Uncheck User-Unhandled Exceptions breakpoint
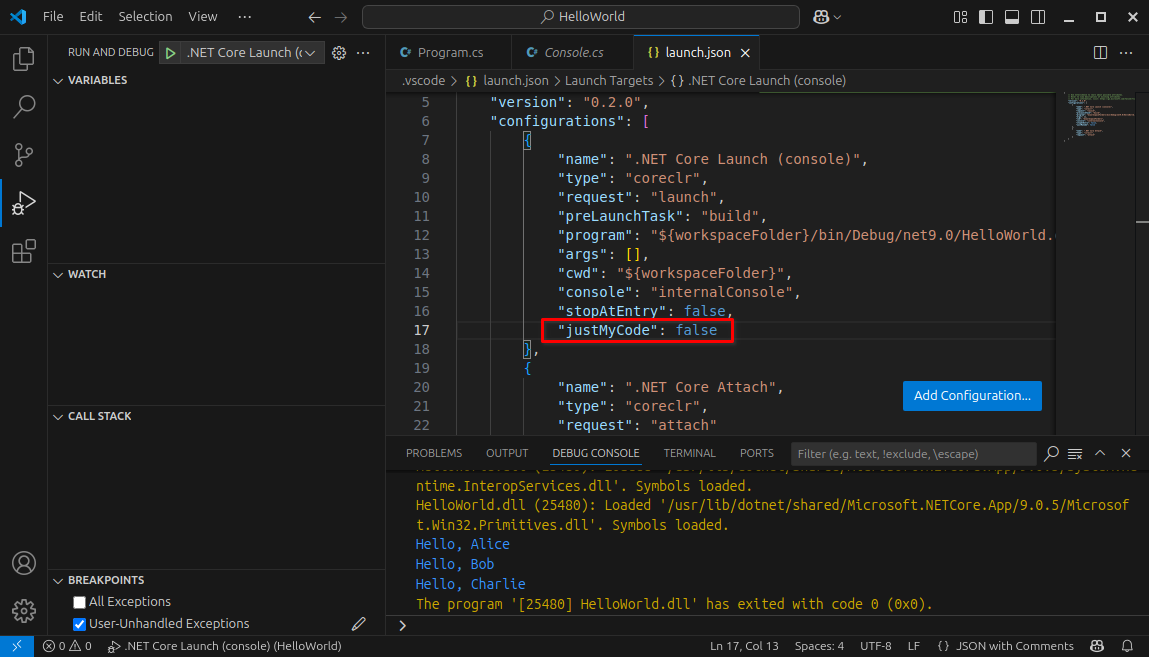 (x=79, y=624)
